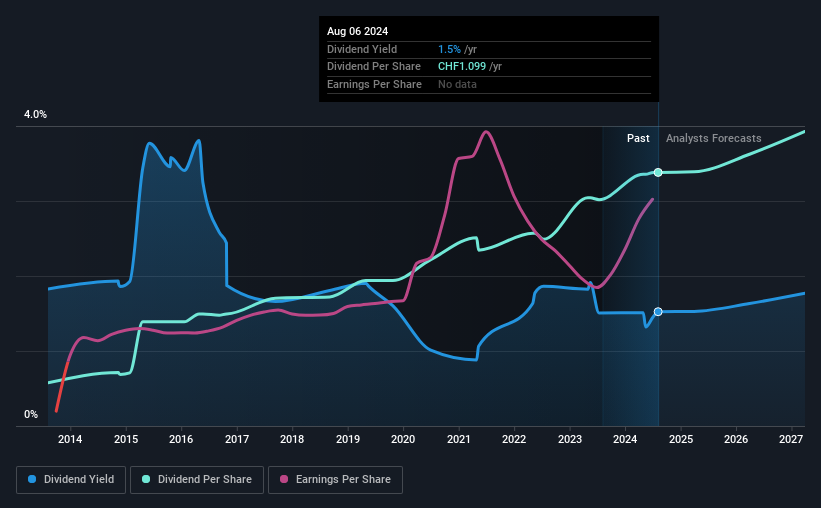Click the 2021 x-axis label
Screen dimensions: 821x508
pyautogui.click(x=459, y=439)
